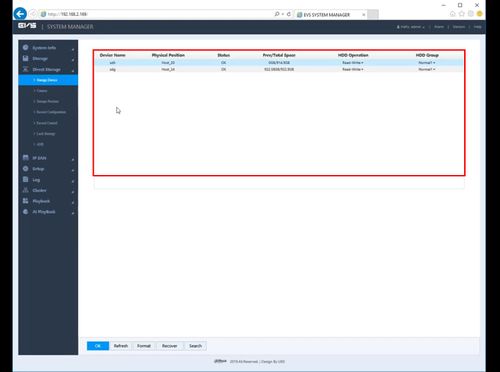Click the IP SAN sidebar icon
Screen dimensions: 500x372
point(26,158)
